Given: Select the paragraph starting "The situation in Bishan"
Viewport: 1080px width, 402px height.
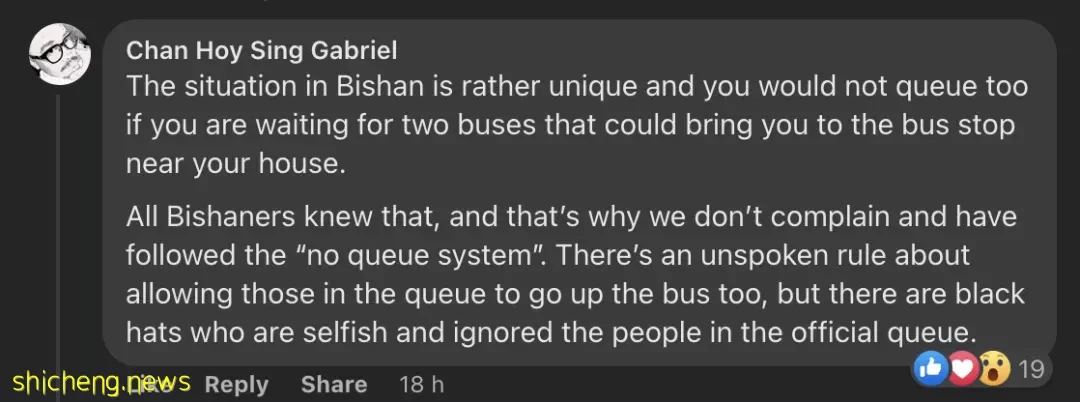Looking at the screenshot, I should point(577,125).
